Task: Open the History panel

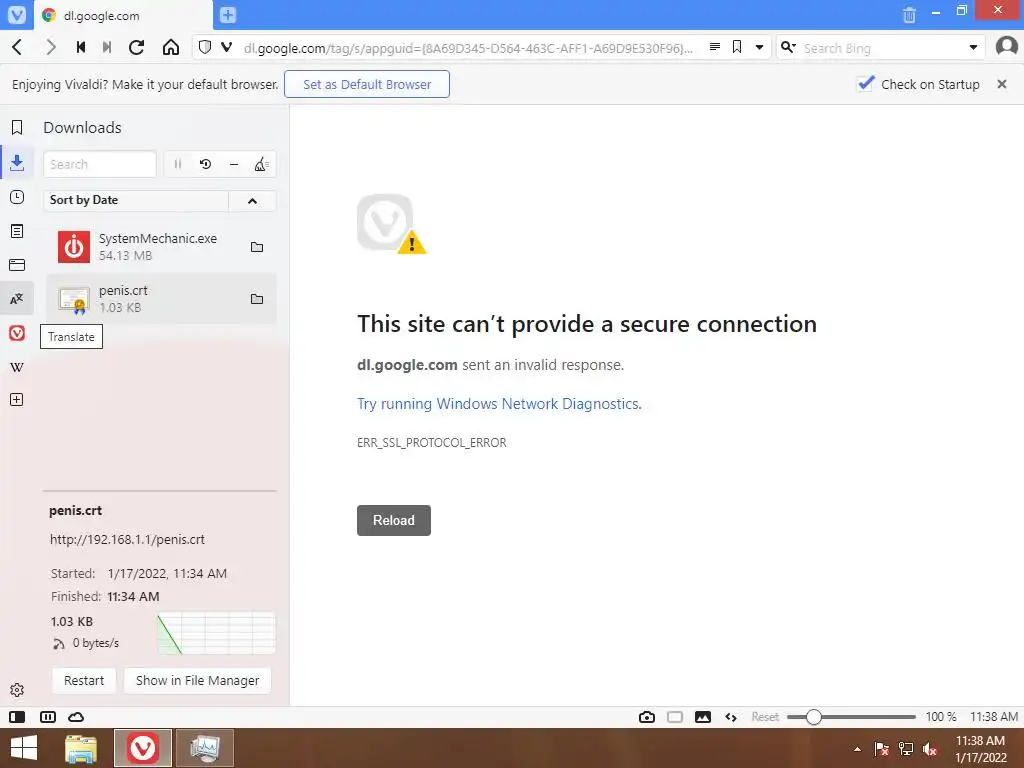Action: tap(17, 197)
